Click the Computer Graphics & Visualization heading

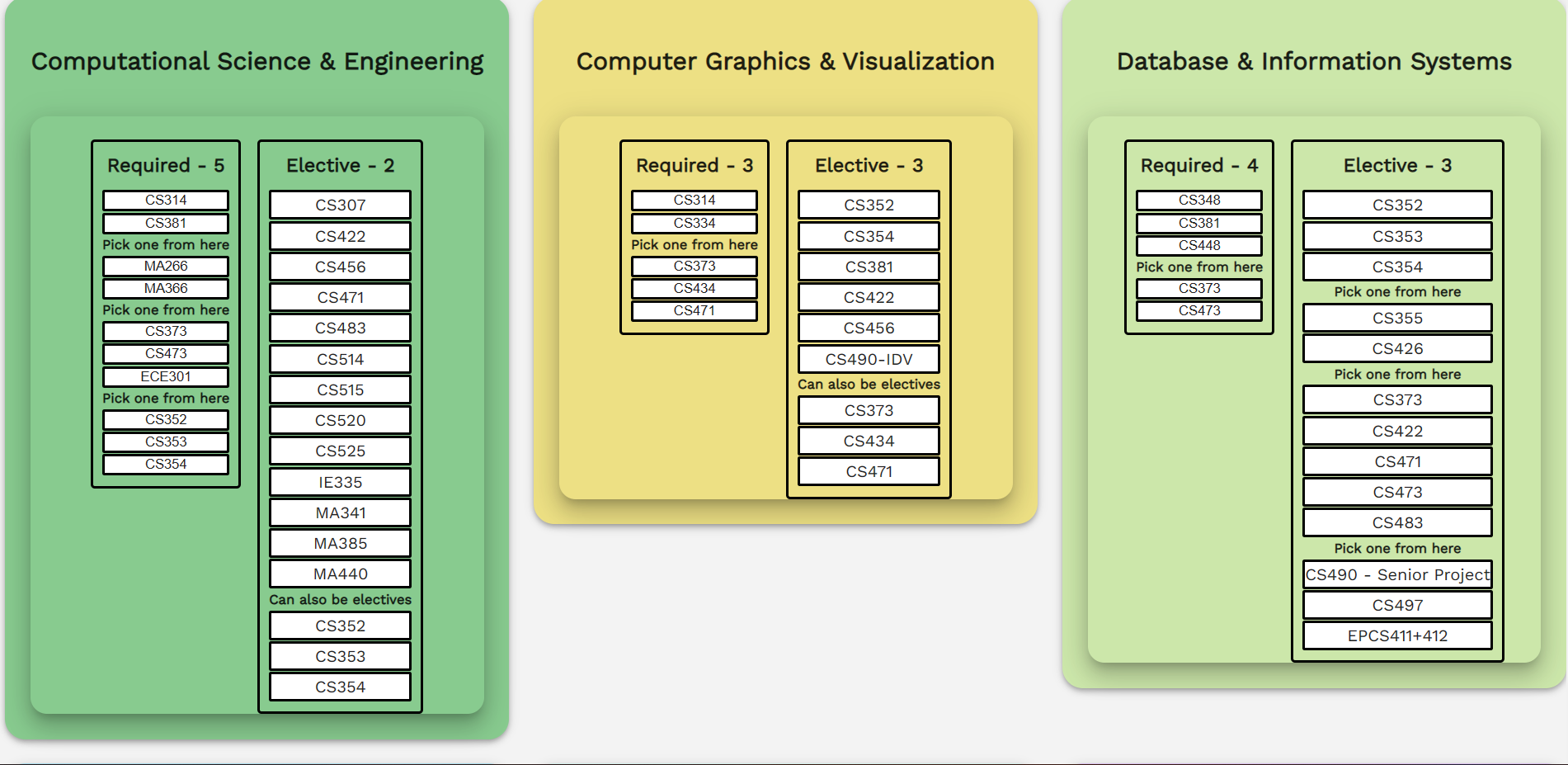click(x=785, y=61)
